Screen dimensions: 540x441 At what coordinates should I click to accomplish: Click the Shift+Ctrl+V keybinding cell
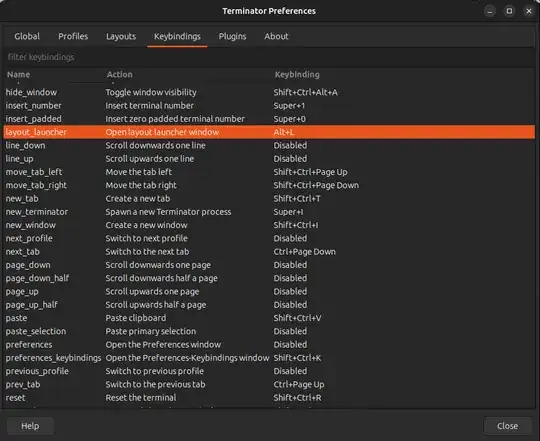tap(297, 318)
